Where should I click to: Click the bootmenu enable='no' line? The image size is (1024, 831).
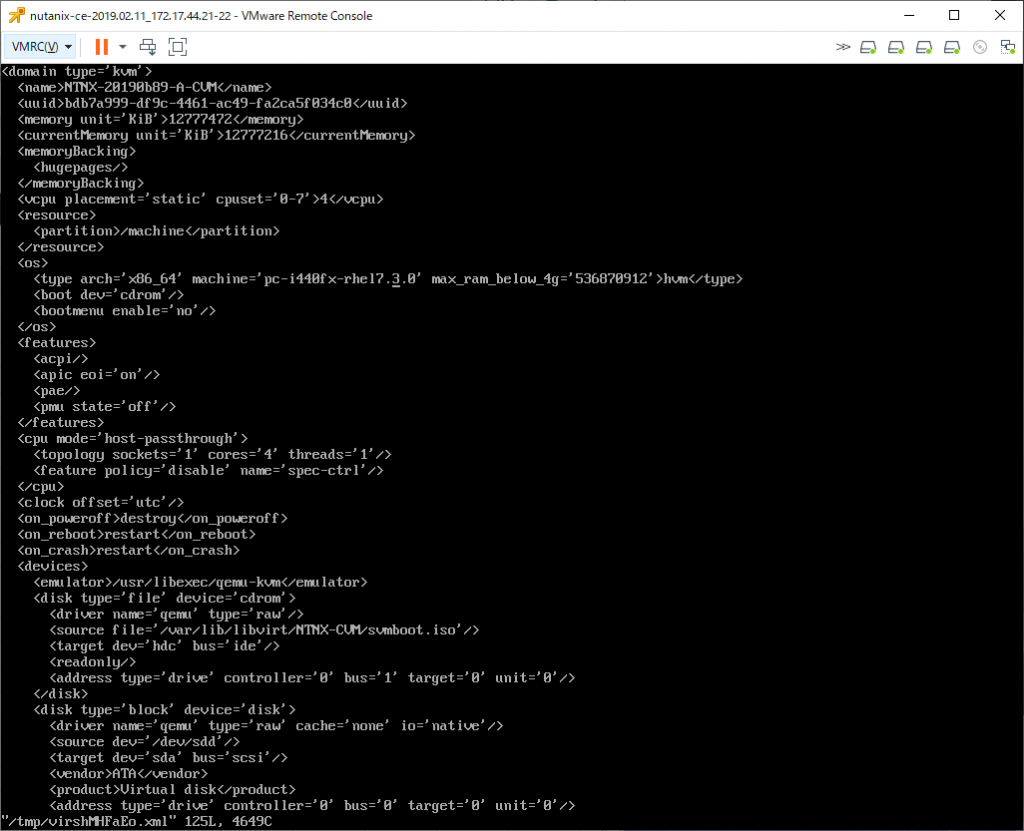point(125,311)
